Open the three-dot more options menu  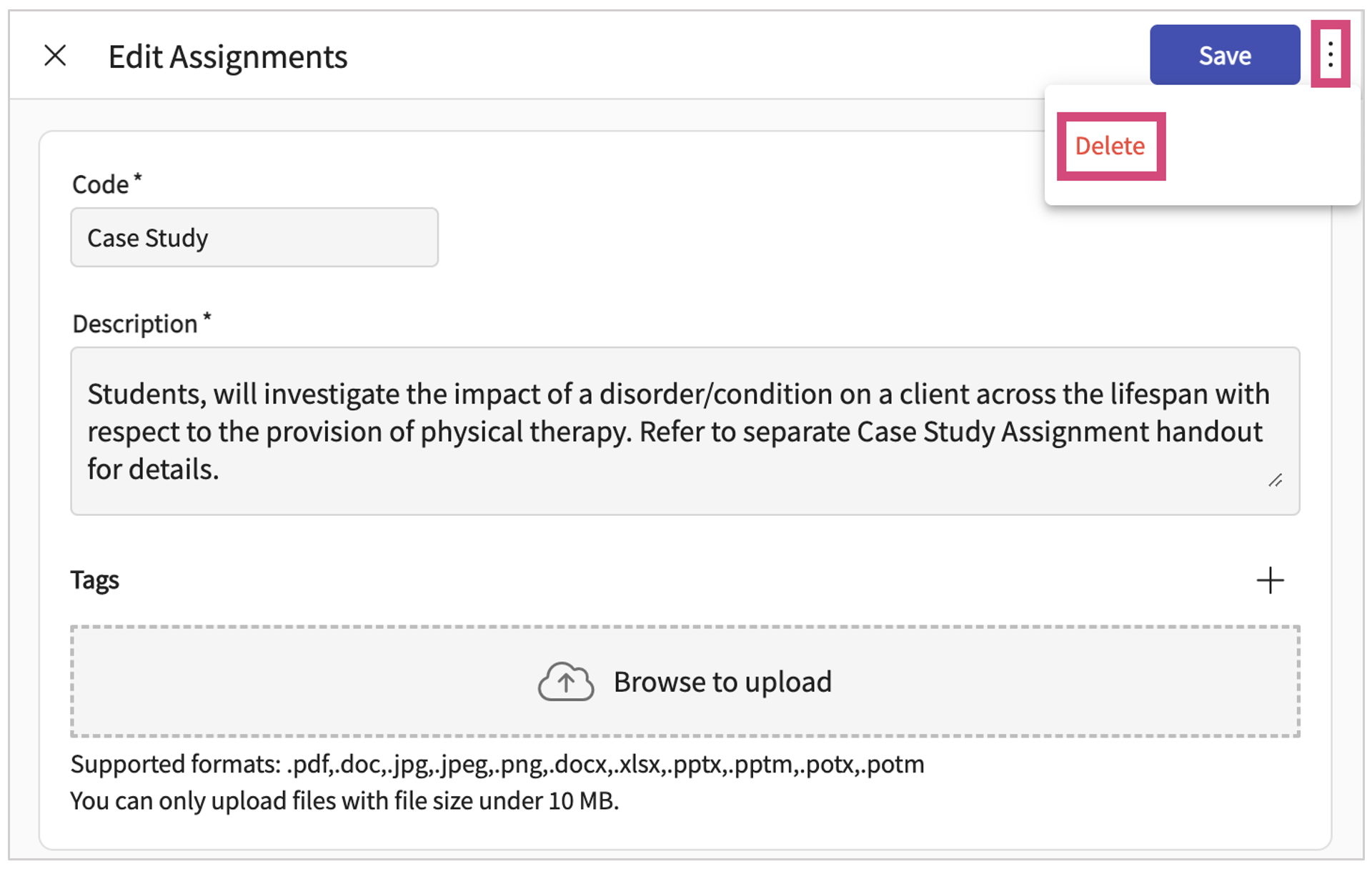(x=1330, y=54)
